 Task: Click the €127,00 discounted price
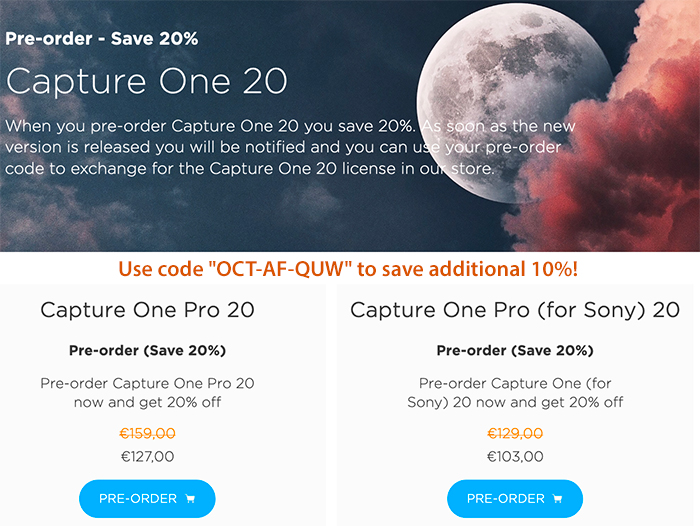coord(147,456)
